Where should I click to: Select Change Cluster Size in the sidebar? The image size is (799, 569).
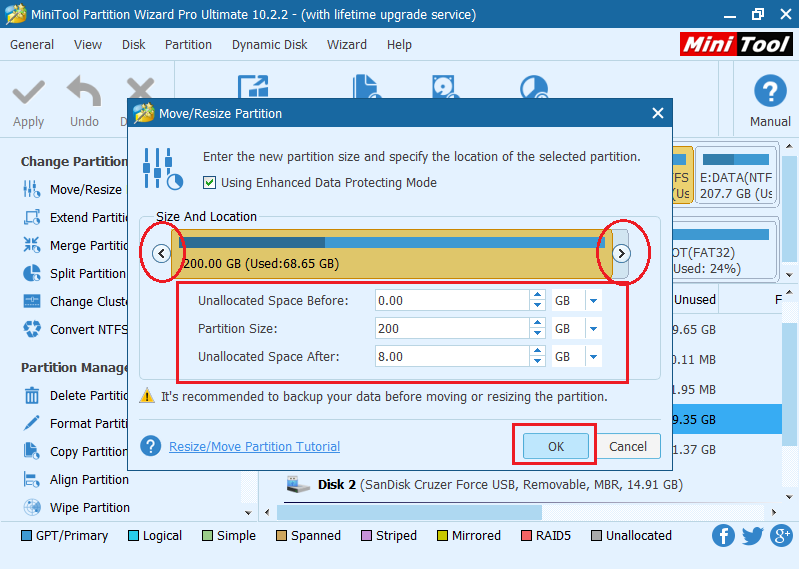click(73, 302)
